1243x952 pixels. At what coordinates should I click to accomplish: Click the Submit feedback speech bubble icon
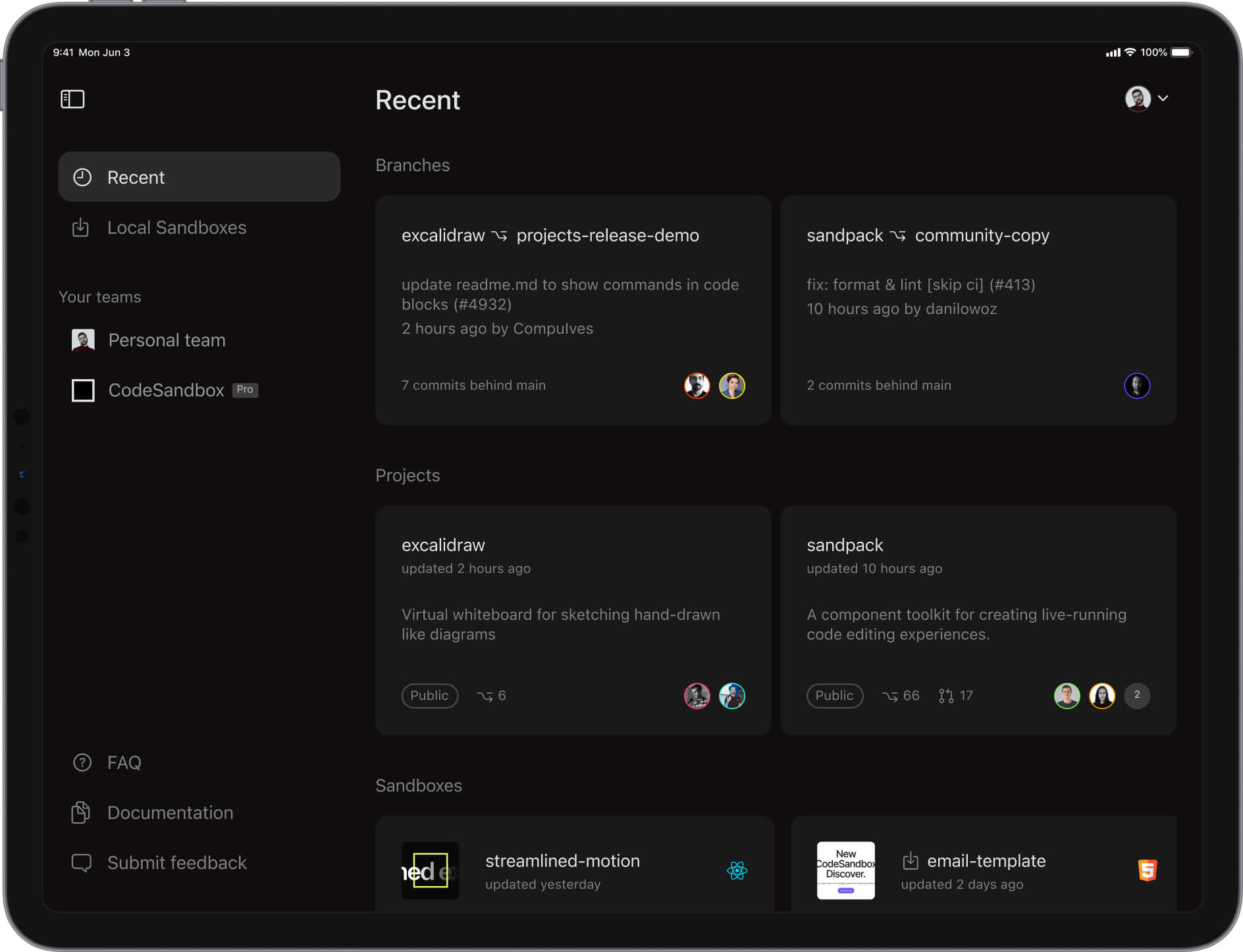[81, 862]
